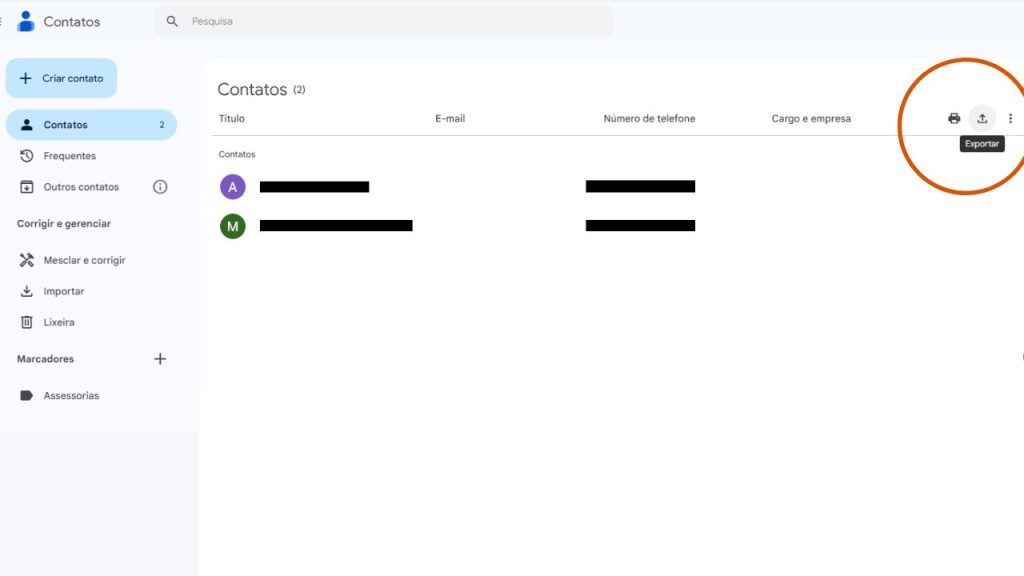Expand the Marcadores section with plus

160,358
